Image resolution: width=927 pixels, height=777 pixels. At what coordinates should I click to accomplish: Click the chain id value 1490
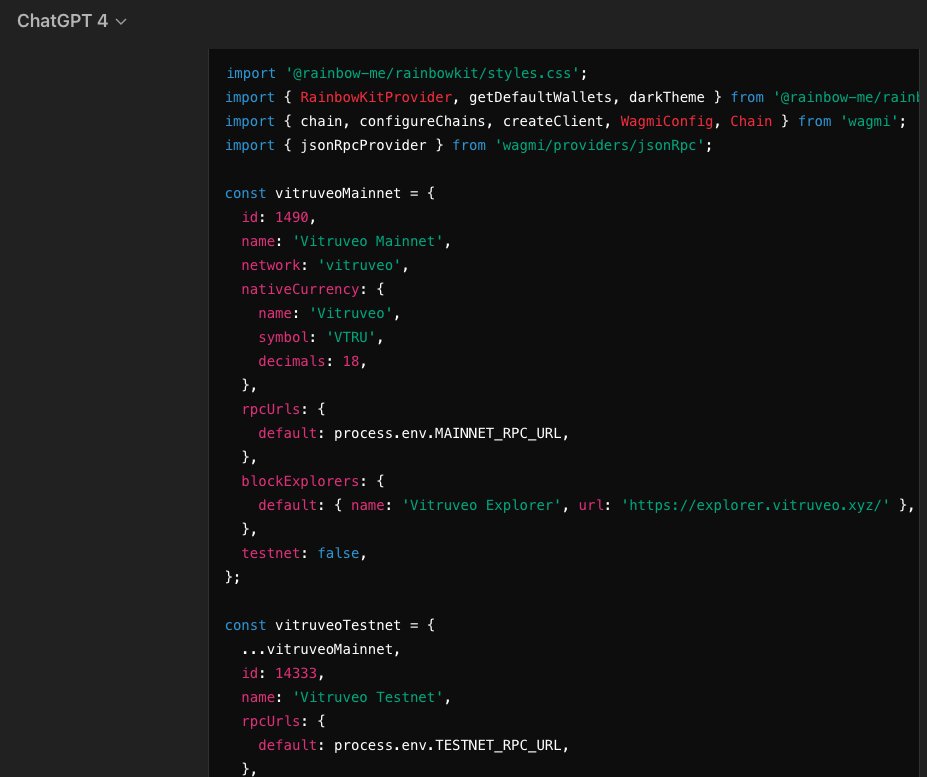coord(291,217)
